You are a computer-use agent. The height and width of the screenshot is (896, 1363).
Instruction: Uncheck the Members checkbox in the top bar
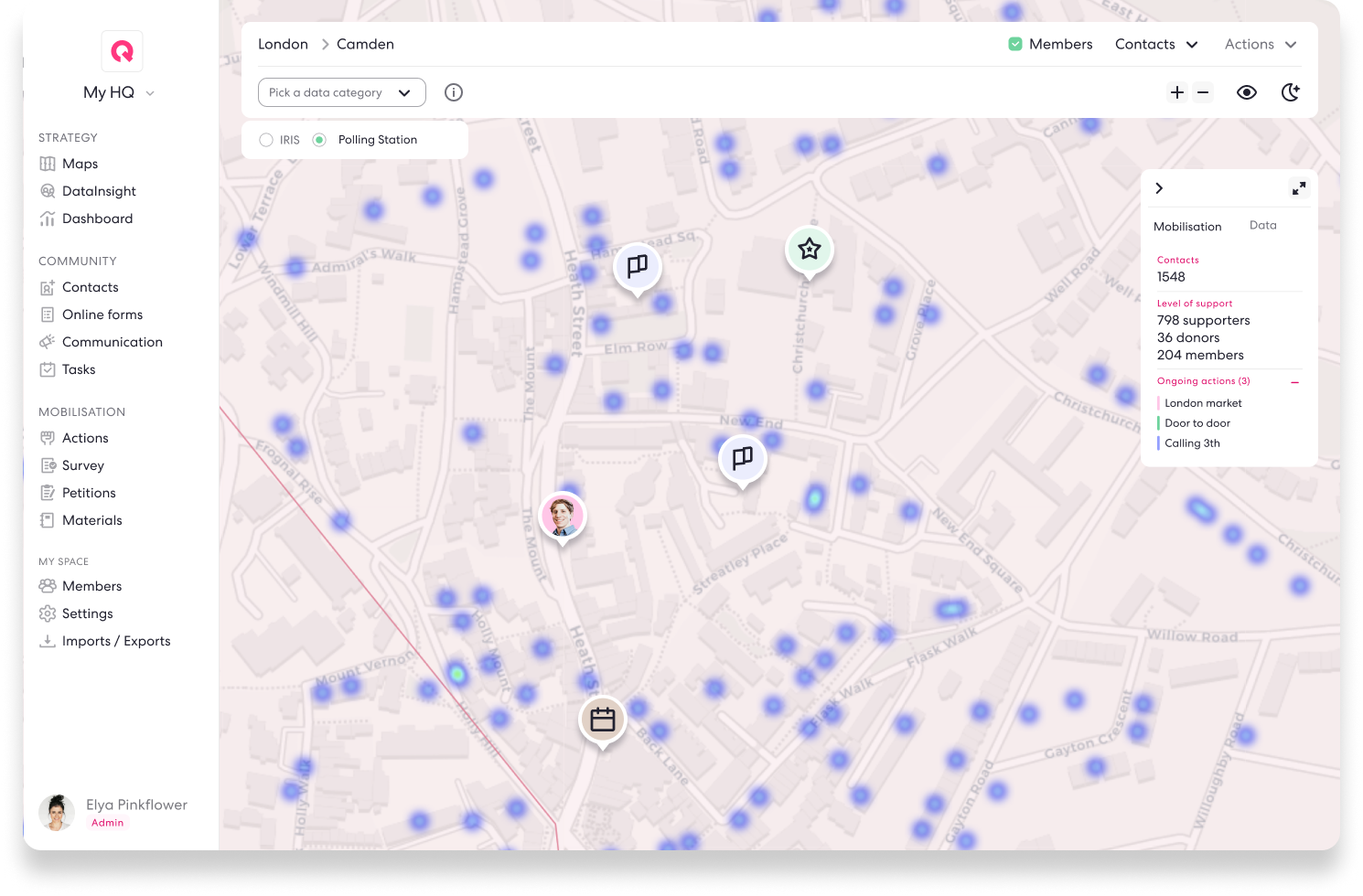pos(1015,43)
